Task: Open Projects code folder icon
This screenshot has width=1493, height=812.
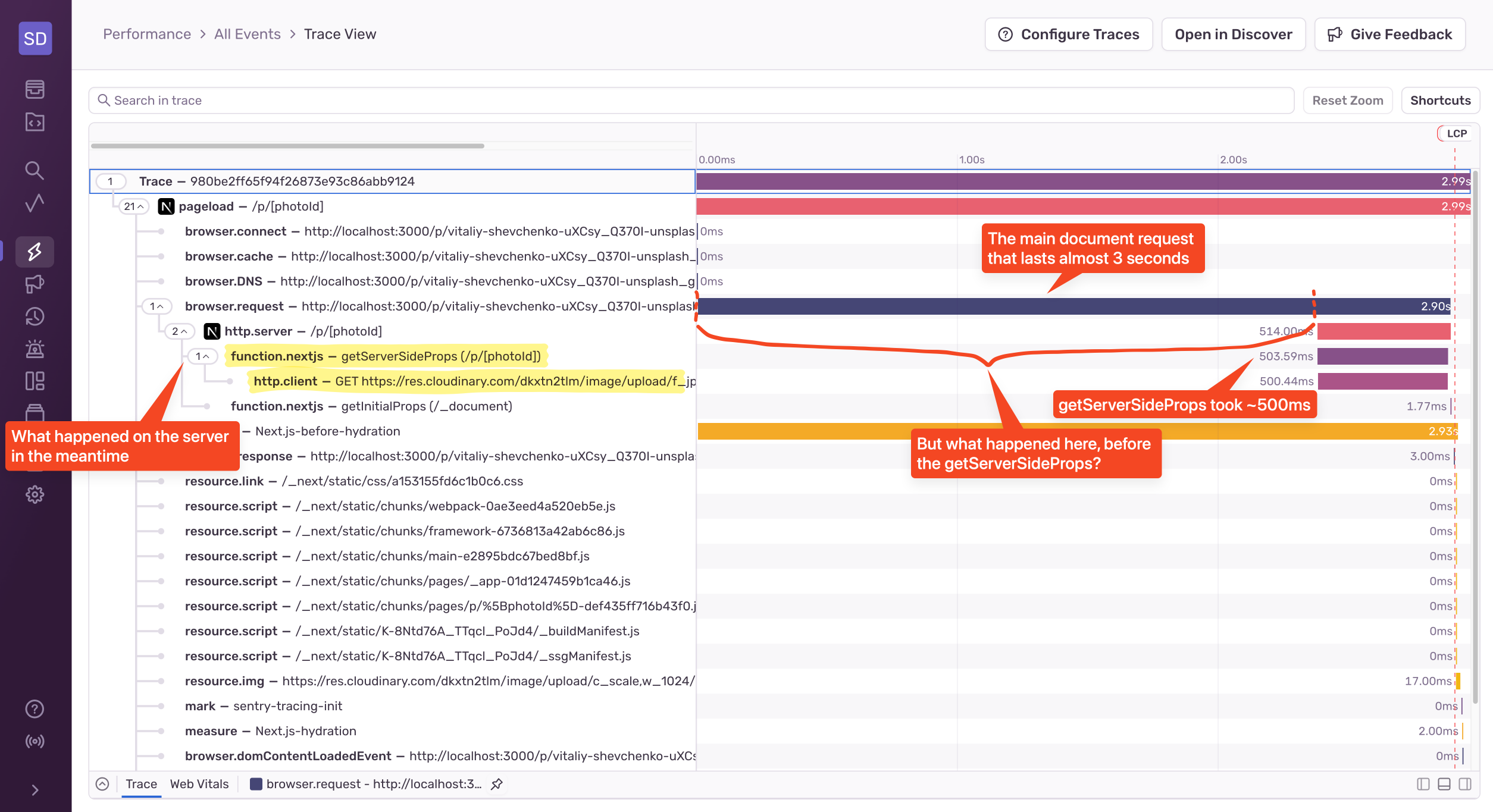Action: [x=35, y=122]
